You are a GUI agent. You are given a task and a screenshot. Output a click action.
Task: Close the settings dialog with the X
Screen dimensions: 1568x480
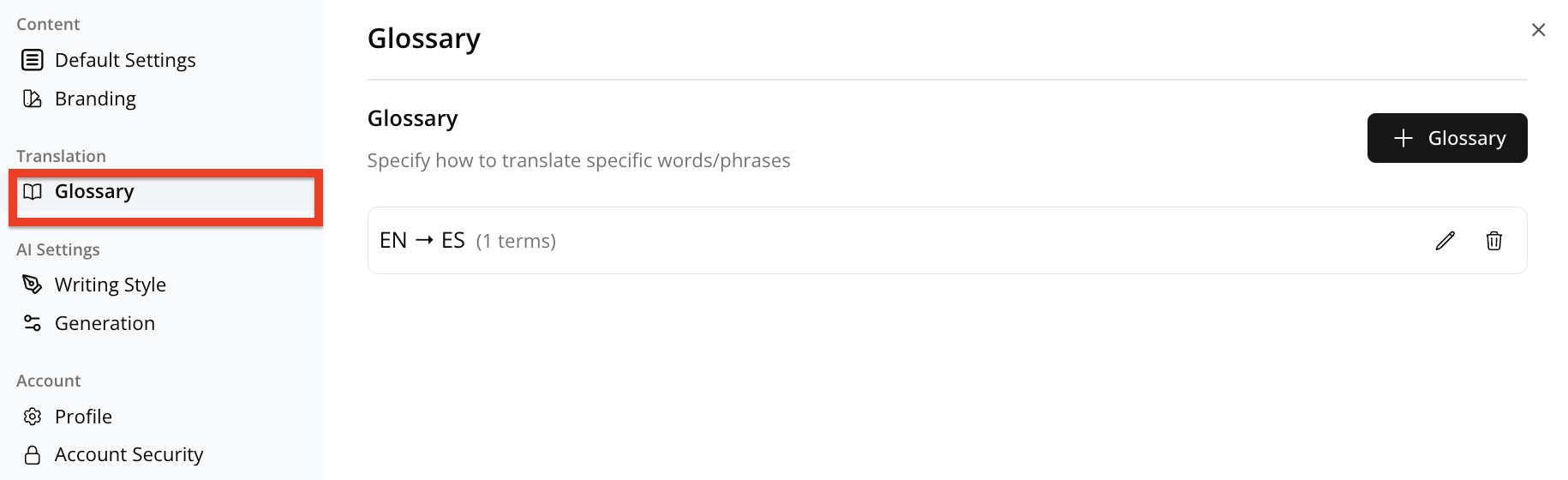click(x=1538, y=30)
